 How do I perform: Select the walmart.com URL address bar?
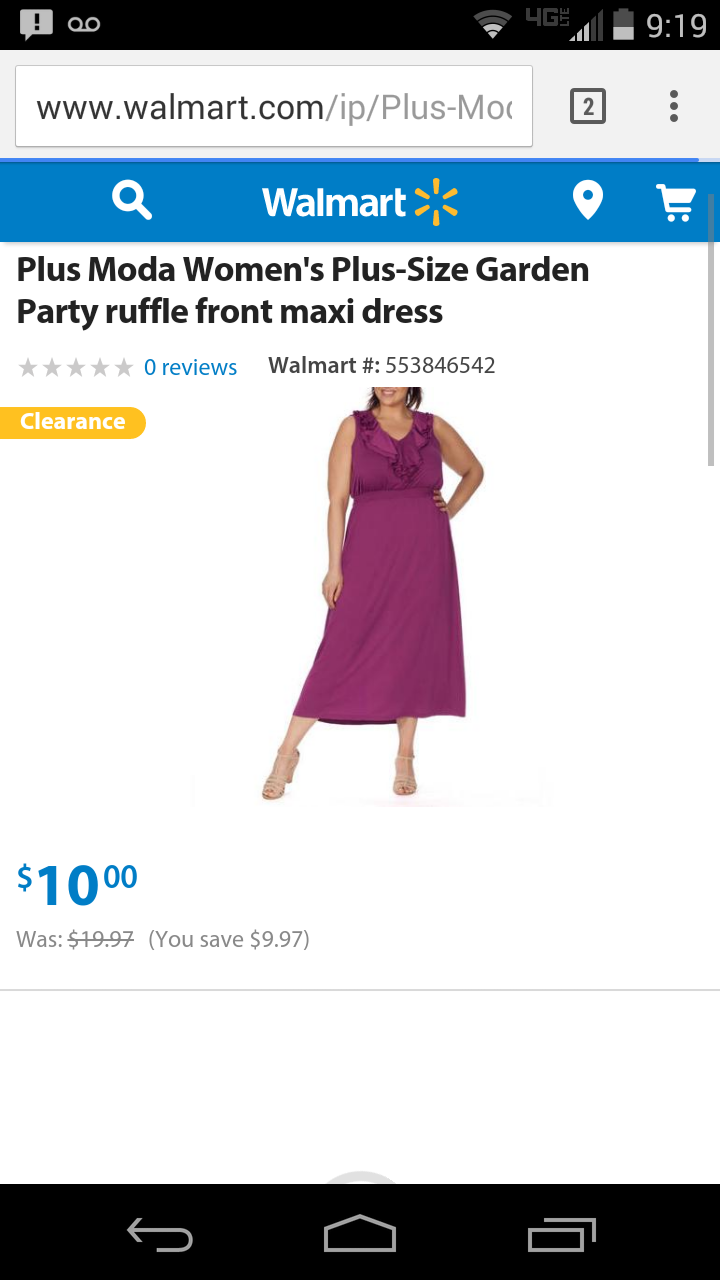point(274,107)
